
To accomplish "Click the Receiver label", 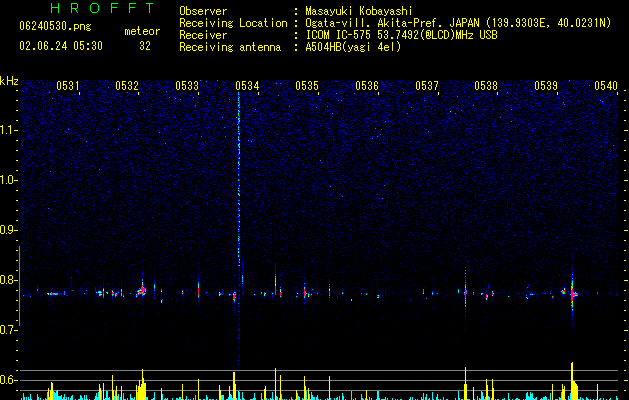I will pyautogui.click(x=203, y=35).
